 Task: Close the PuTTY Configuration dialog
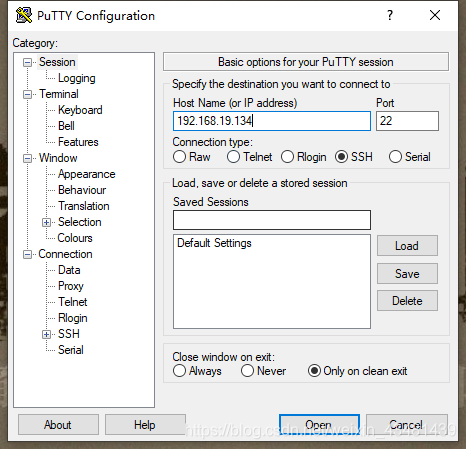tap(435, 15)
